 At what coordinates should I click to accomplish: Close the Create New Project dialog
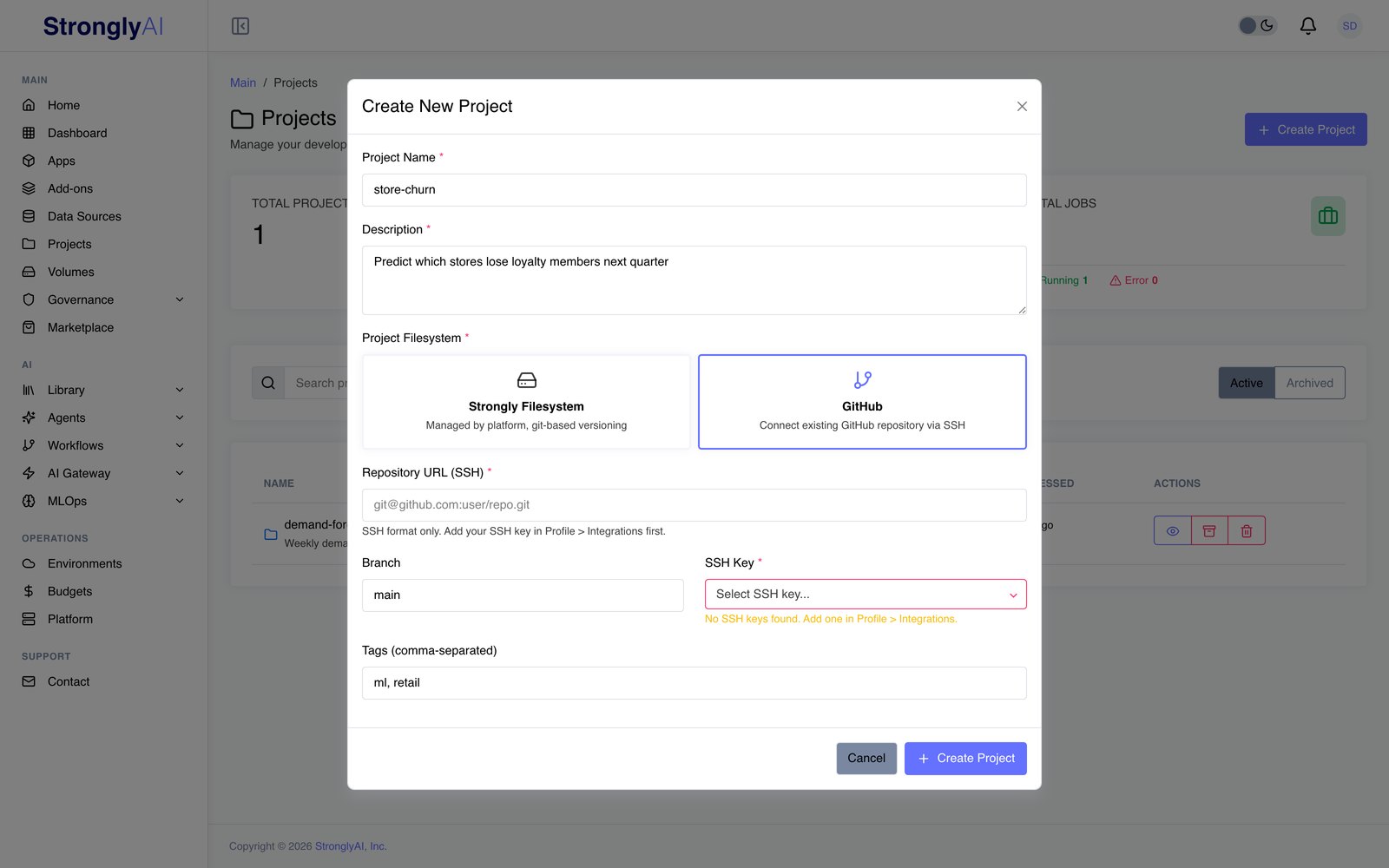click(x=1022, y=106)
